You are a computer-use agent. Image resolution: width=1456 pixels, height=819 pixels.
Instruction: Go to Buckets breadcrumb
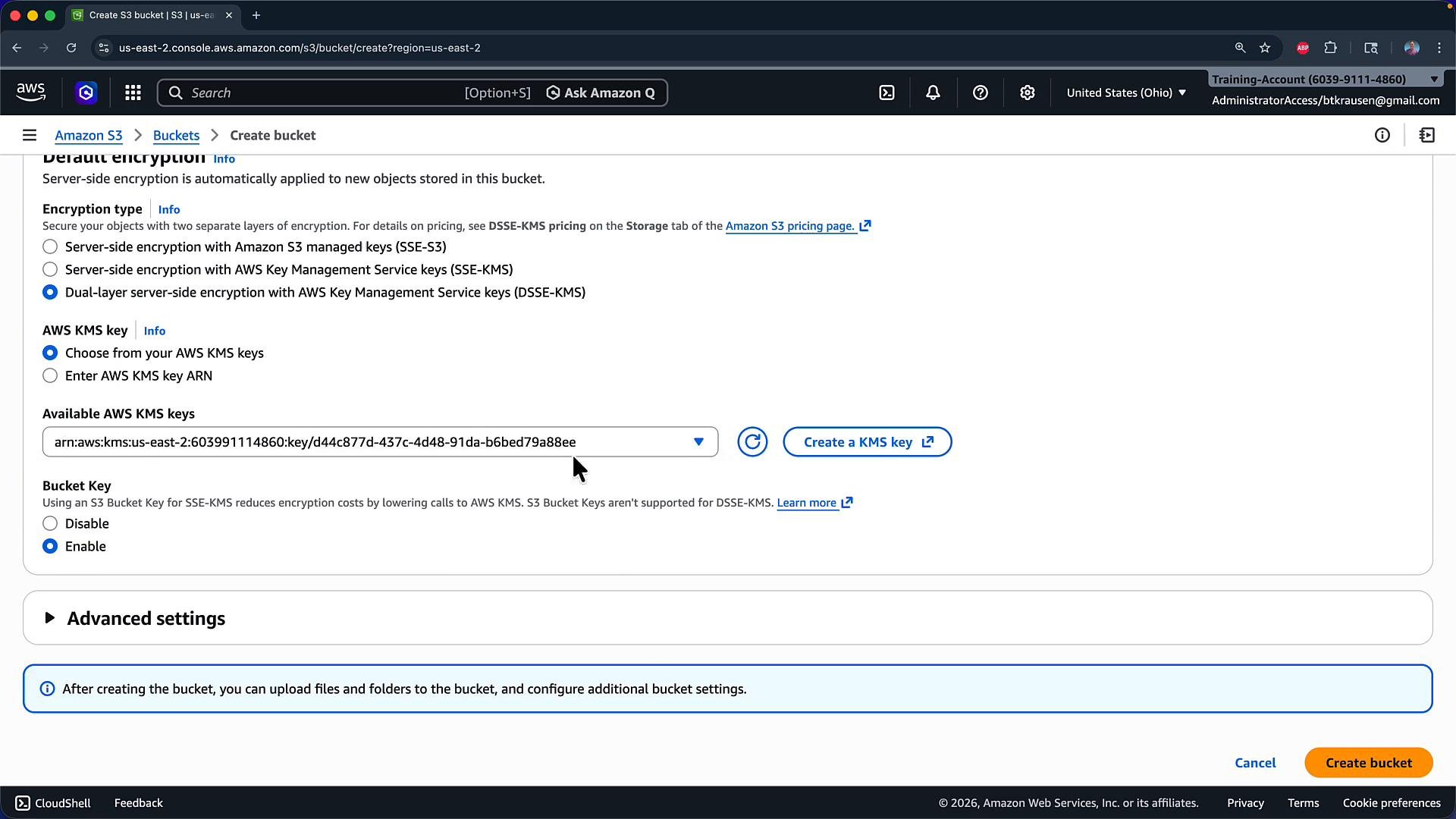[176, 135]
